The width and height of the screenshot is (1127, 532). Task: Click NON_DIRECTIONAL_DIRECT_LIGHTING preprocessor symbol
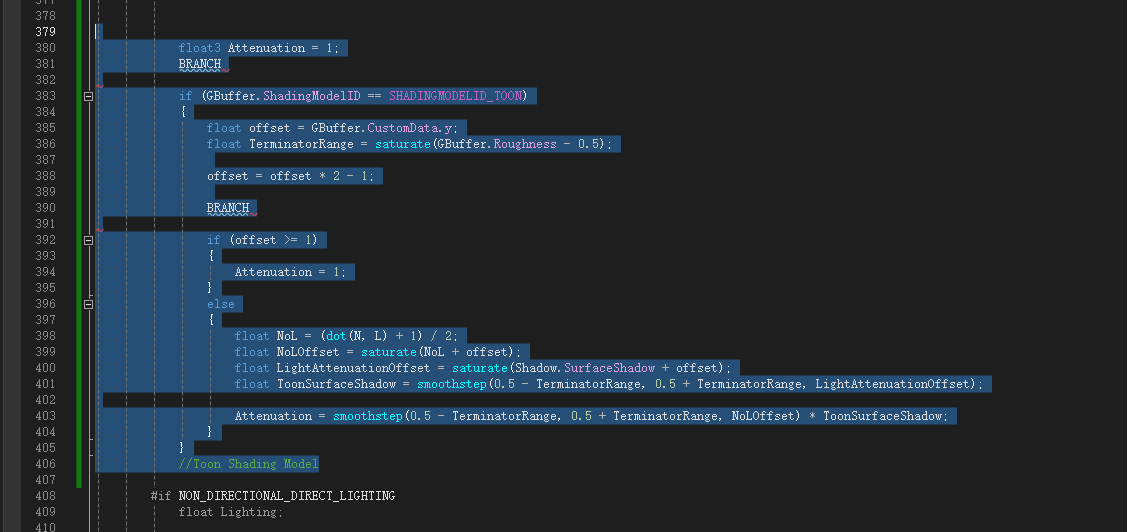pos(287,496)
